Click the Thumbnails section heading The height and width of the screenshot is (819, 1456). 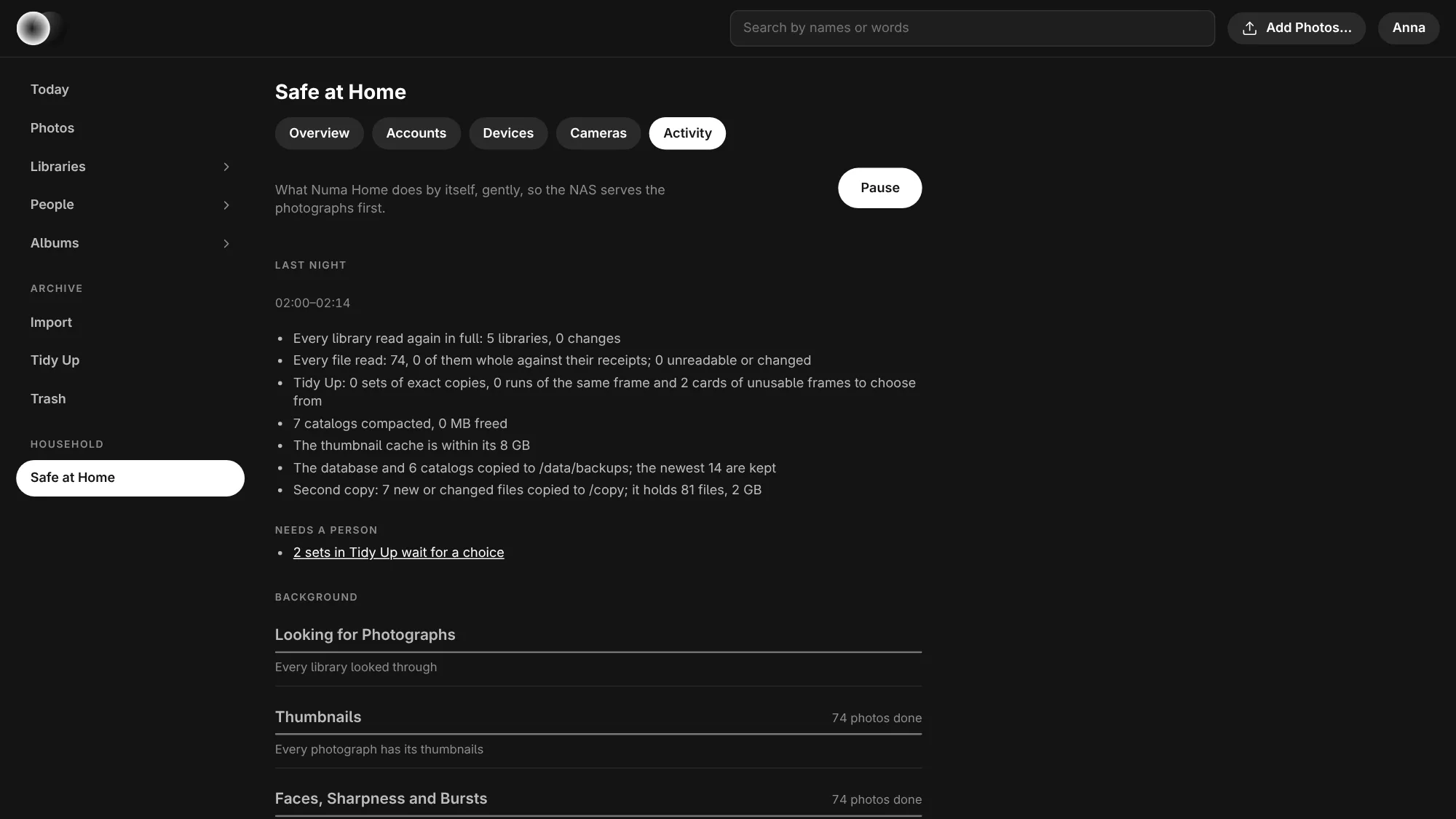click(318, 717)
